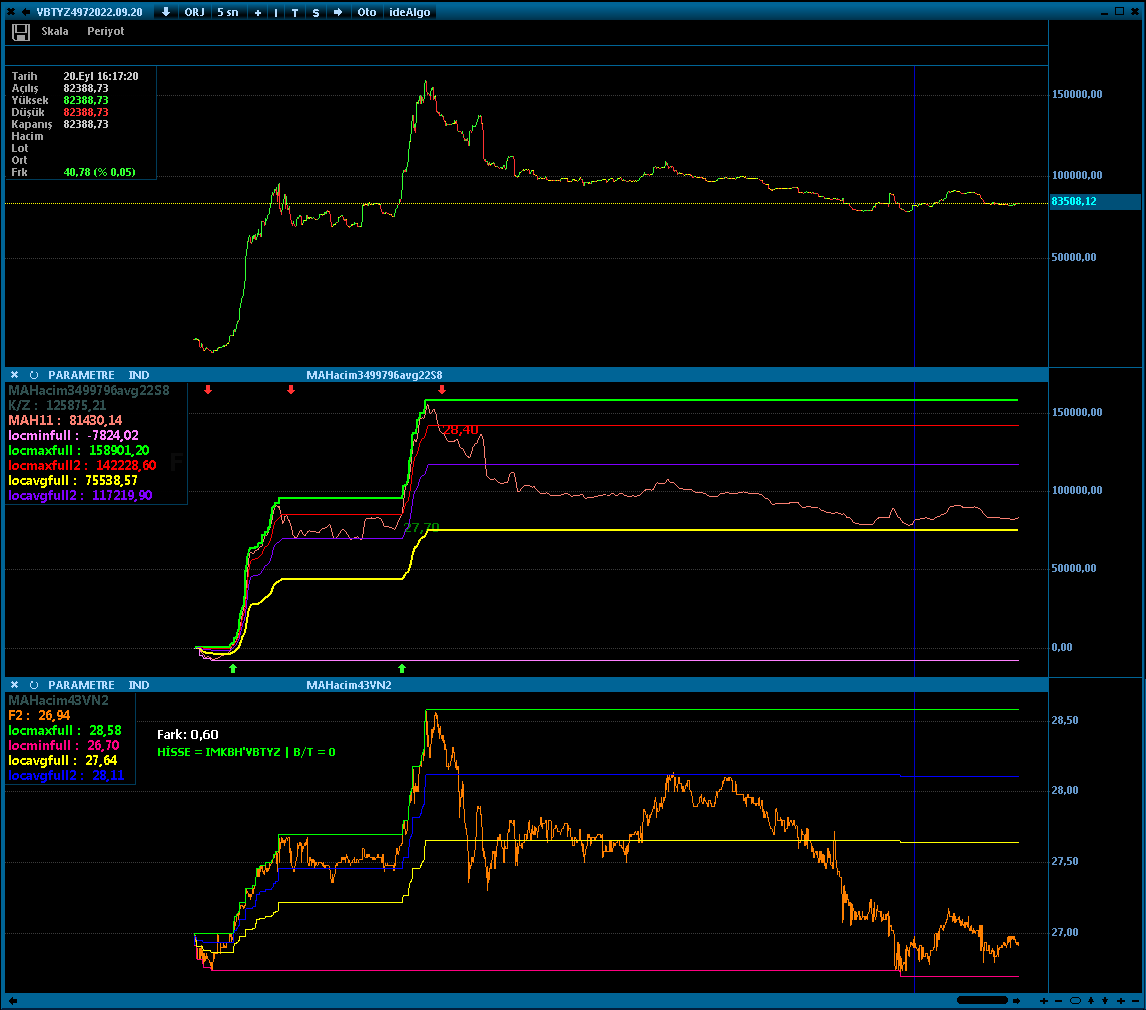Click the locmaxfull value 28,58 in the MAHacim43VN2 panel
This screenshot has width=1146, height=1010.
(x=105, y=730)
